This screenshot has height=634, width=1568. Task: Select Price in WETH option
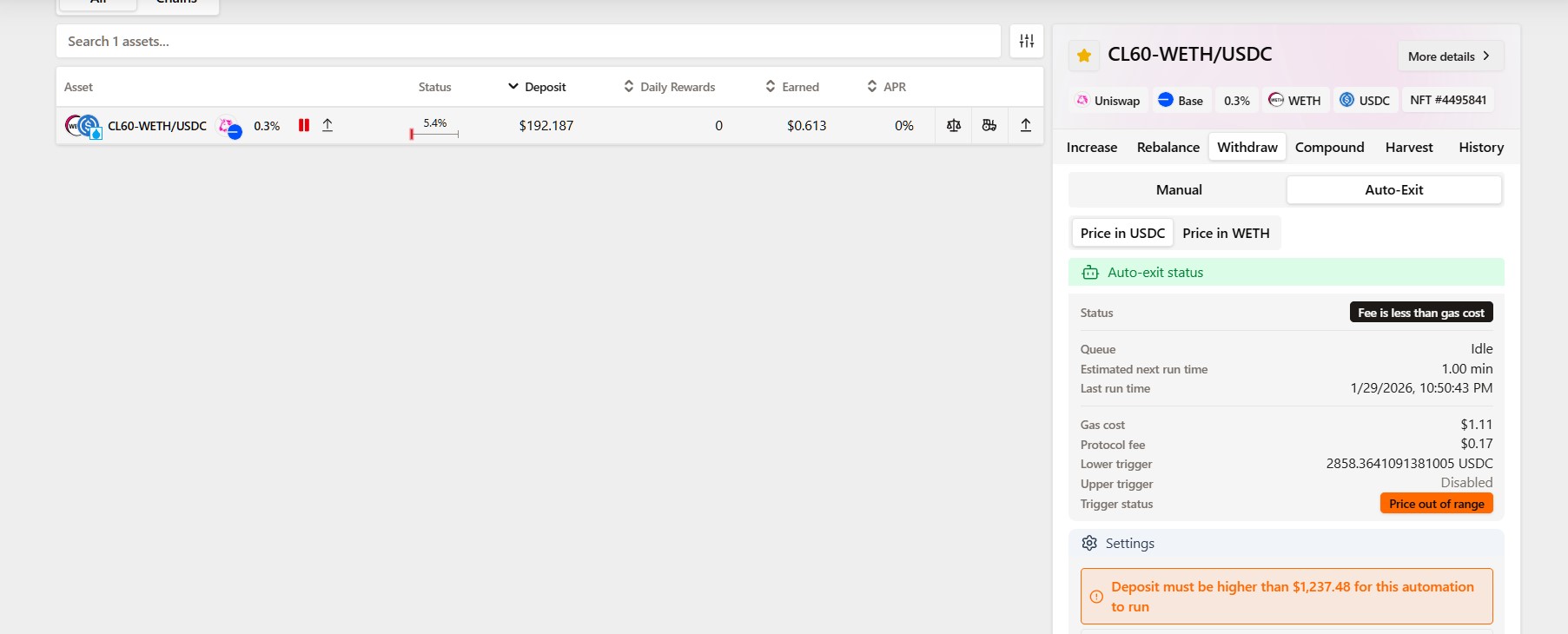pos(1225,233)
